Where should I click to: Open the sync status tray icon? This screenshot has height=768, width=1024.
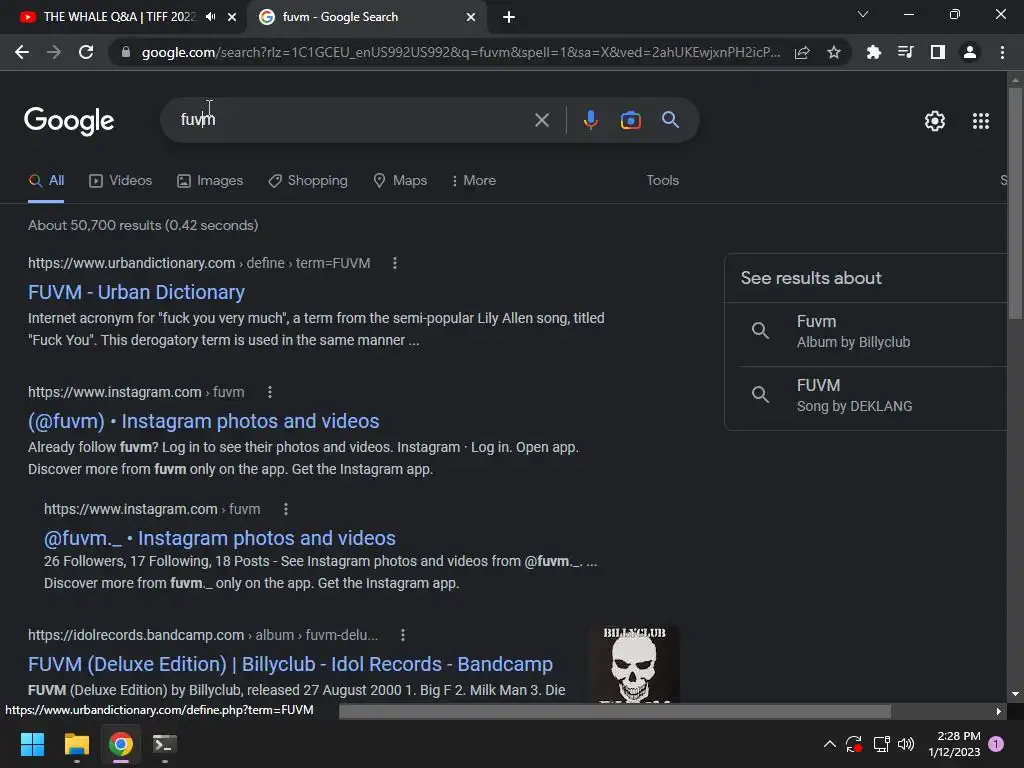854,744
